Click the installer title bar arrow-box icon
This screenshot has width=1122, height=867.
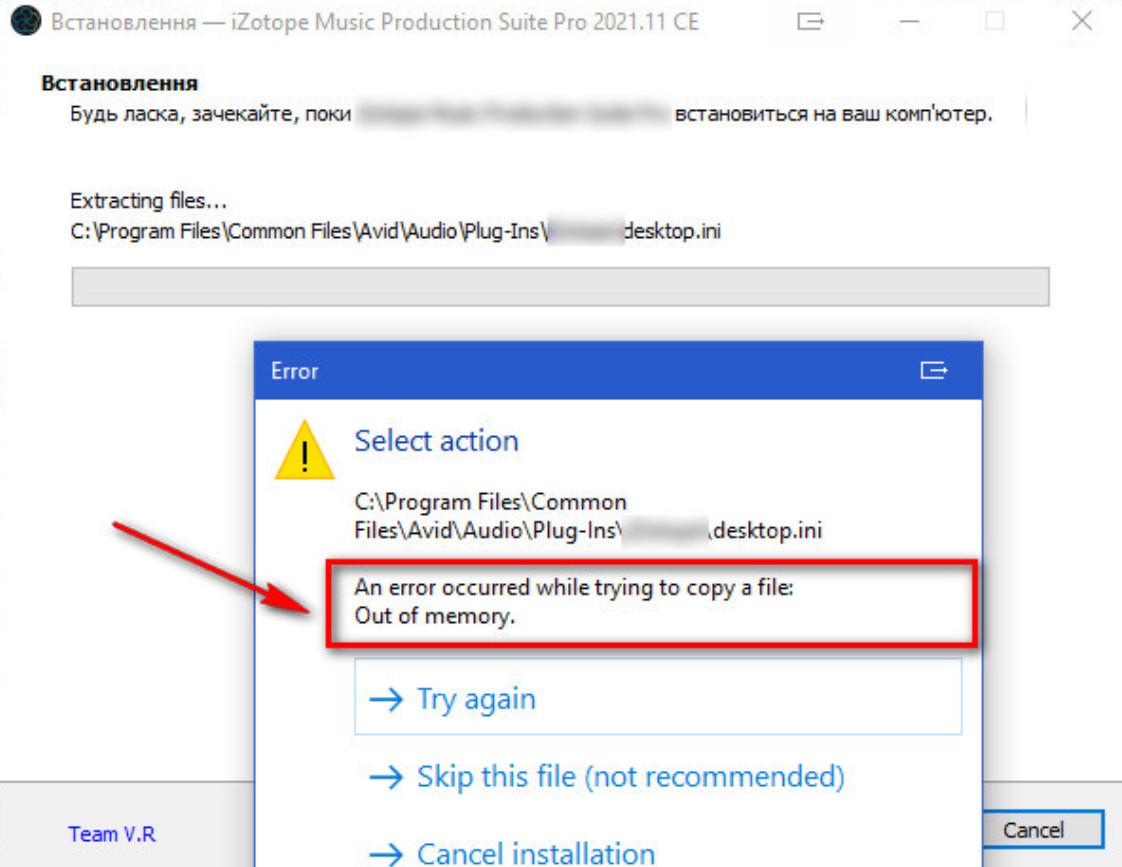pyautogui.click(x=810, y=22)
